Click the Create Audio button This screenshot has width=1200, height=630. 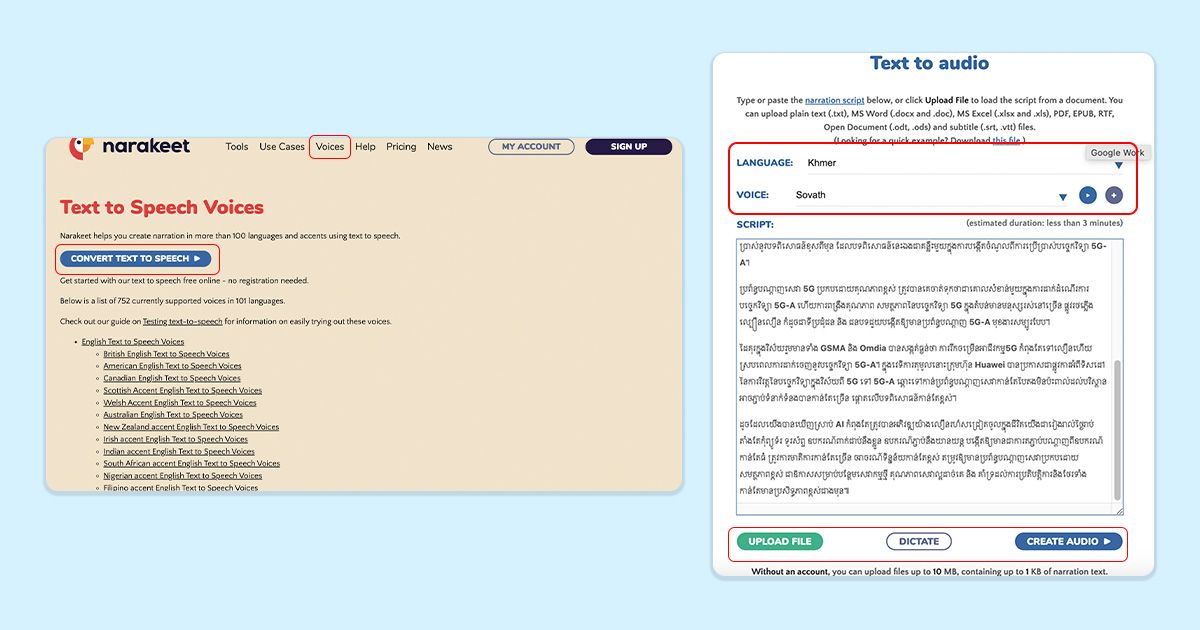(1069, 542)
